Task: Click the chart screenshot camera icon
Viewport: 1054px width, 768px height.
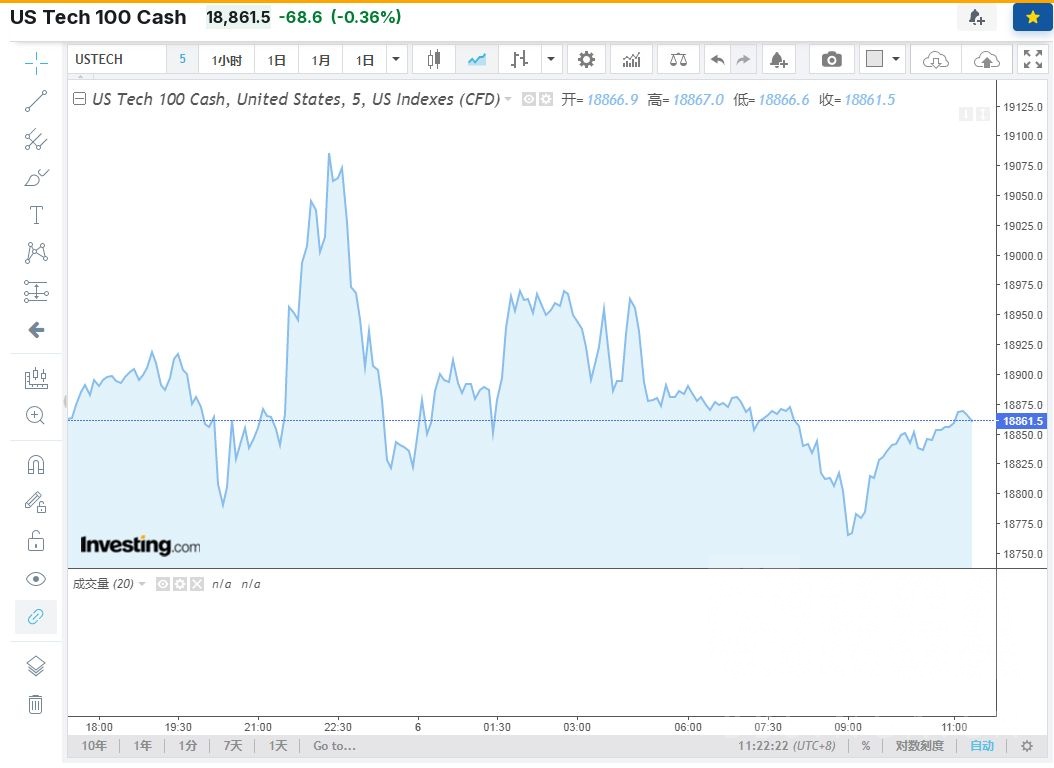Action: tap(831, 59)
